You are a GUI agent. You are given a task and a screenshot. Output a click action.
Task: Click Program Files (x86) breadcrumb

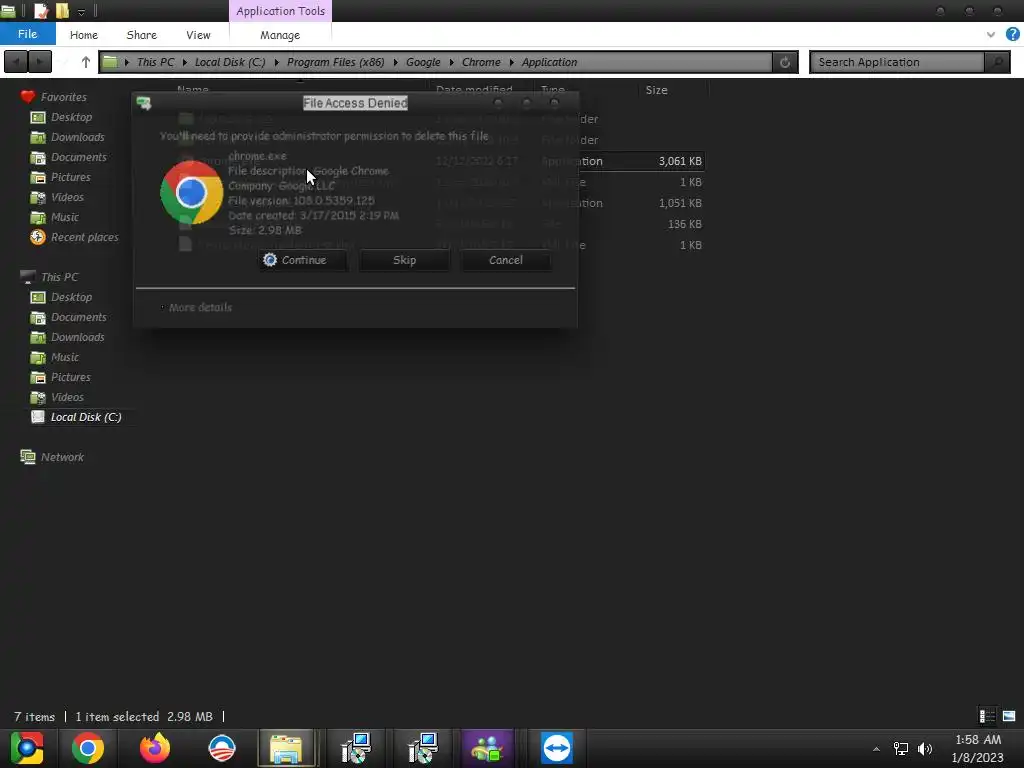pos(336,62)
